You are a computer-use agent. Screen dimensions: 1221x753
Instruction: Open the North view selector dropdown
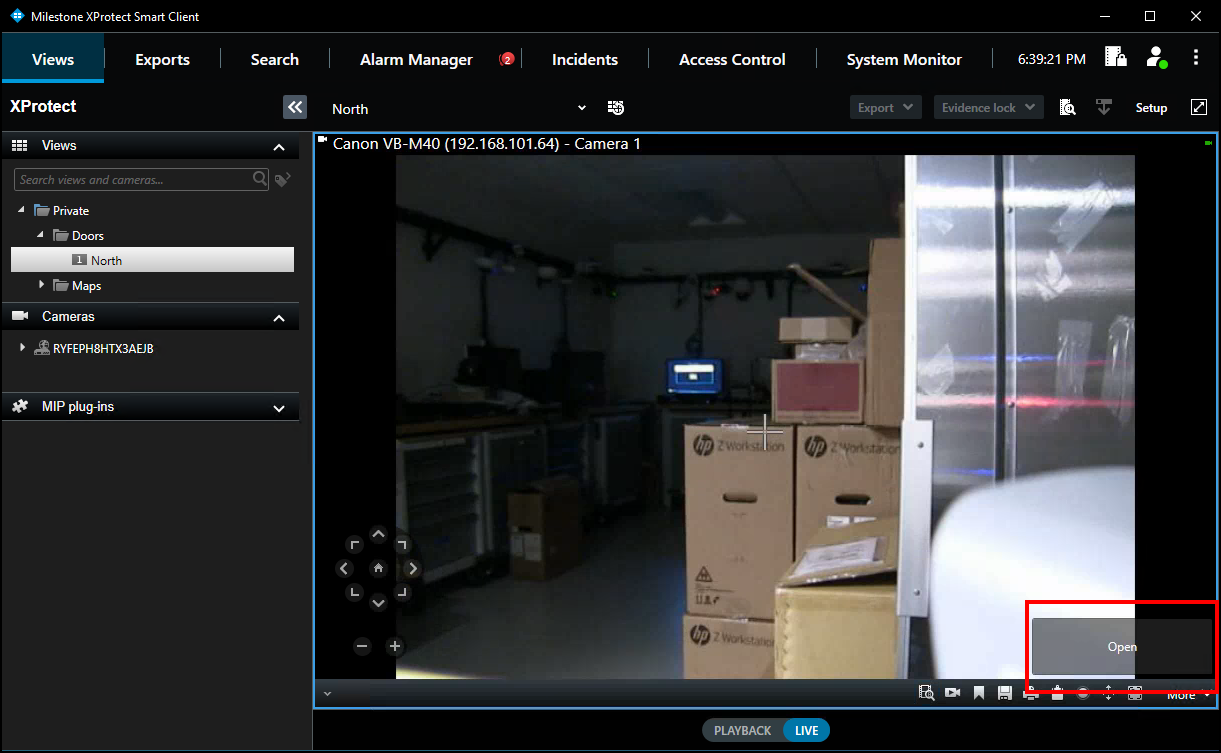(x=582, y=108)
